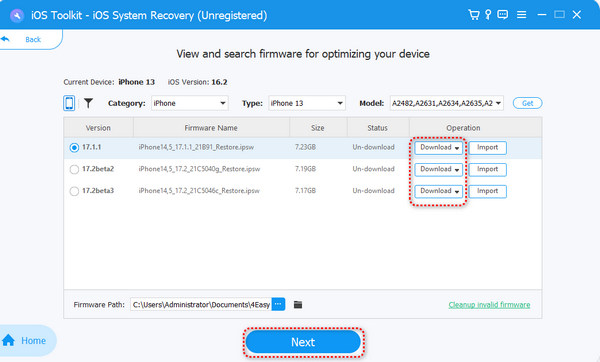Open the shopping cart purchase icon
Image resolution: width=600 pixels, height=362 pixels.
(x=474, y=15)
